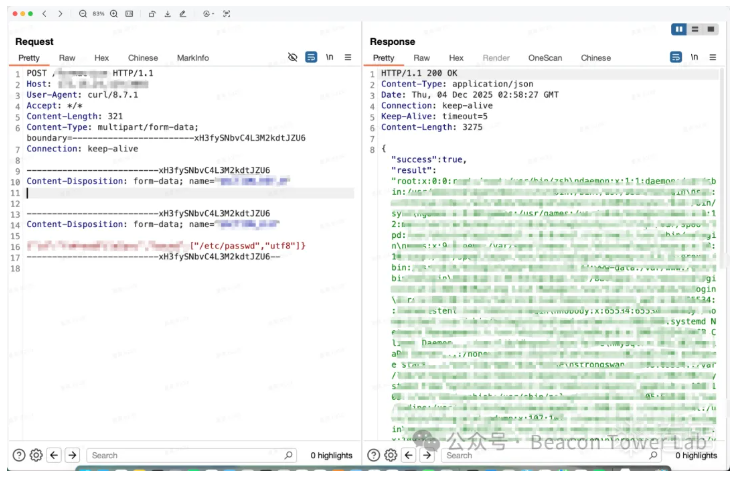
Task: Open the OneScan tab in the Response panel
Action: (x=545, y=58)
